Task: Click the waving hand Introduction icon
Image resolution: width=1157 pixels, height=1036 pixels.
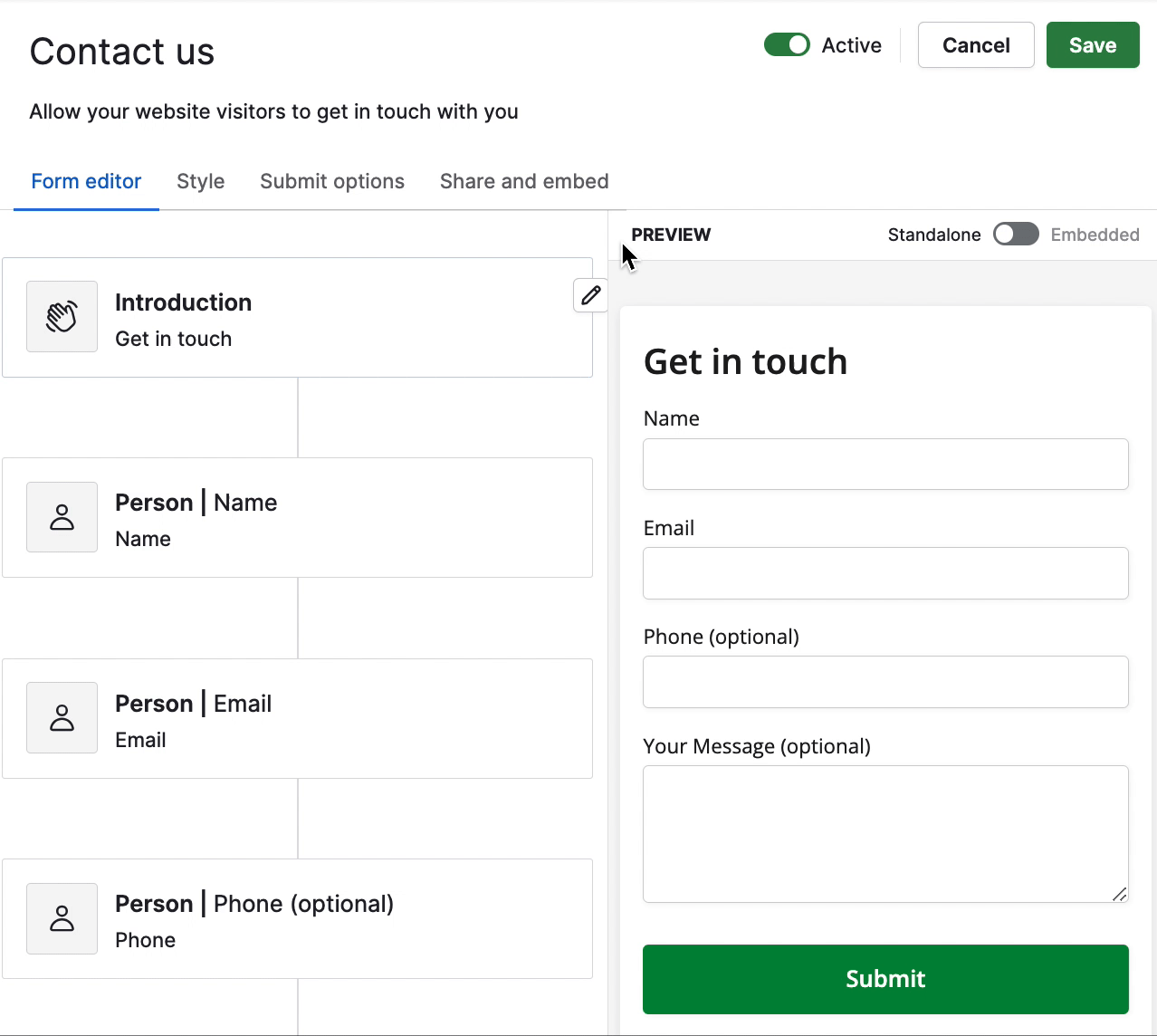Action: [62, 316]
